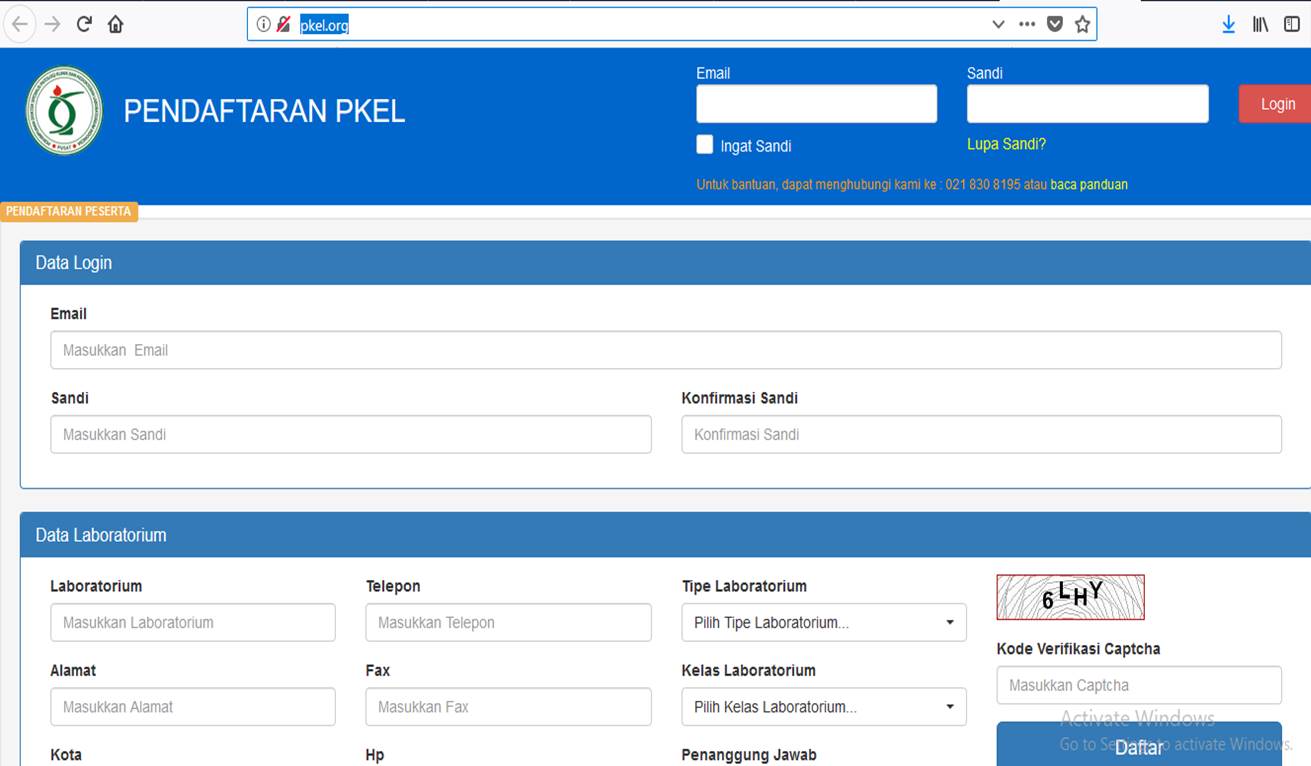Open the baca panduan help link
This screenshot has height=766, width=1311.
[x=1088, y=185]
